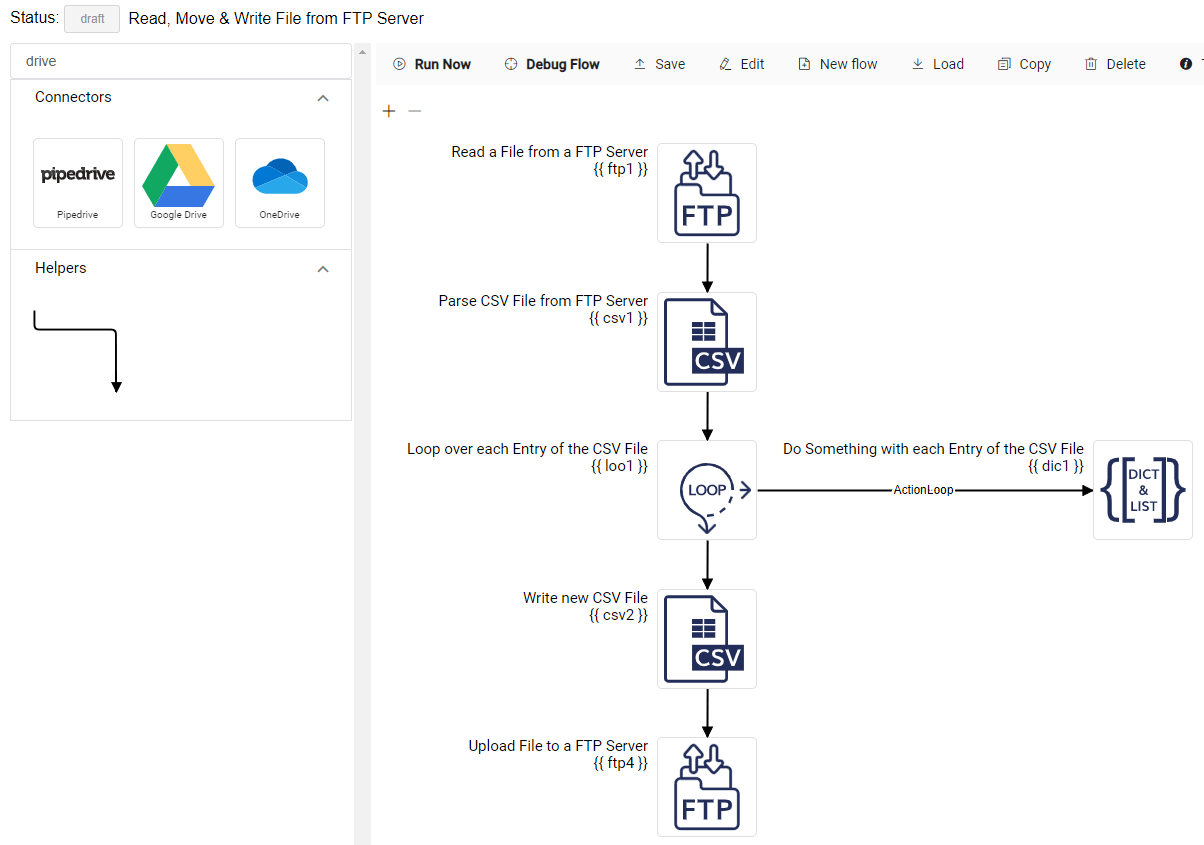Viewport: 1204px width, 845px height.
Task: Save the current flow
Action: click(659, 64)
